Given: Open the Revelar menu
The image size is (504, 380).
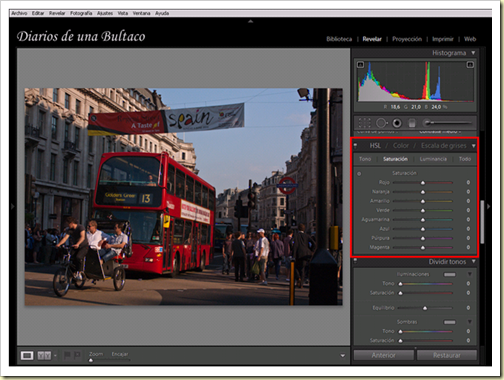Looking at the screenshot, I should click(57, 13).
